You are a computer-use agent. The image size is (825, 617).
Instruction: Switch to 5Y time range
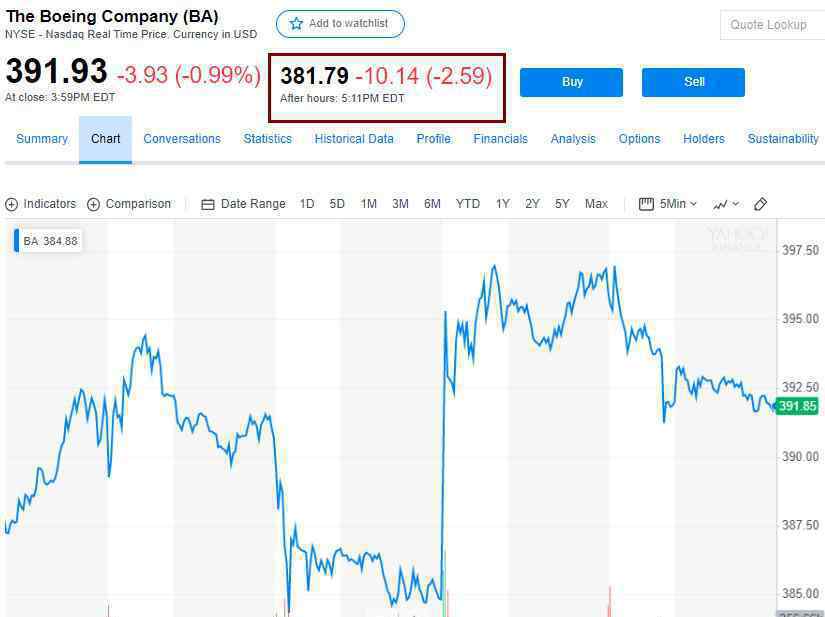(562, 204)
